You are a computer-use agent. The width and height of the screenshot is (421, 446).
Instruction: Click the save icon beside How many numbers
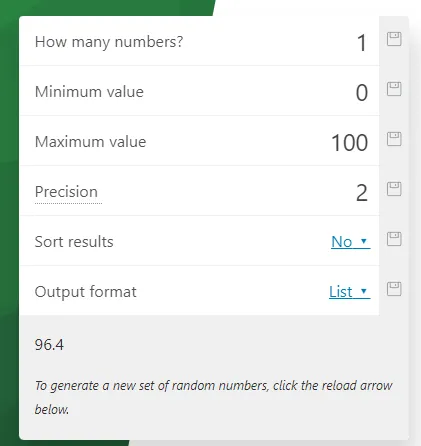coord(394,39)
